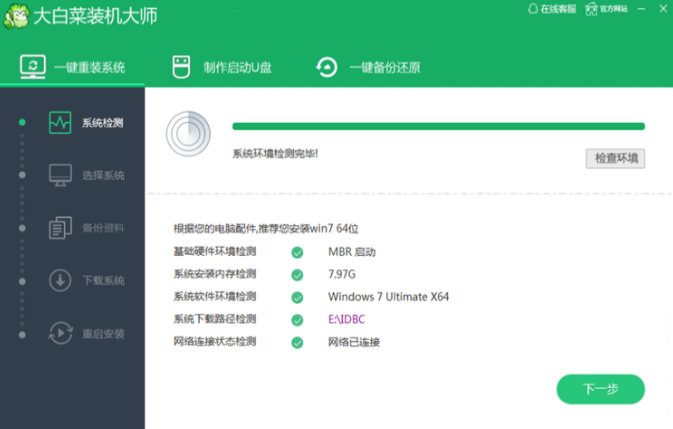Screen dimensions: 673x429
Task: Open 在线客服 online support
Action: tap(556, 9)
